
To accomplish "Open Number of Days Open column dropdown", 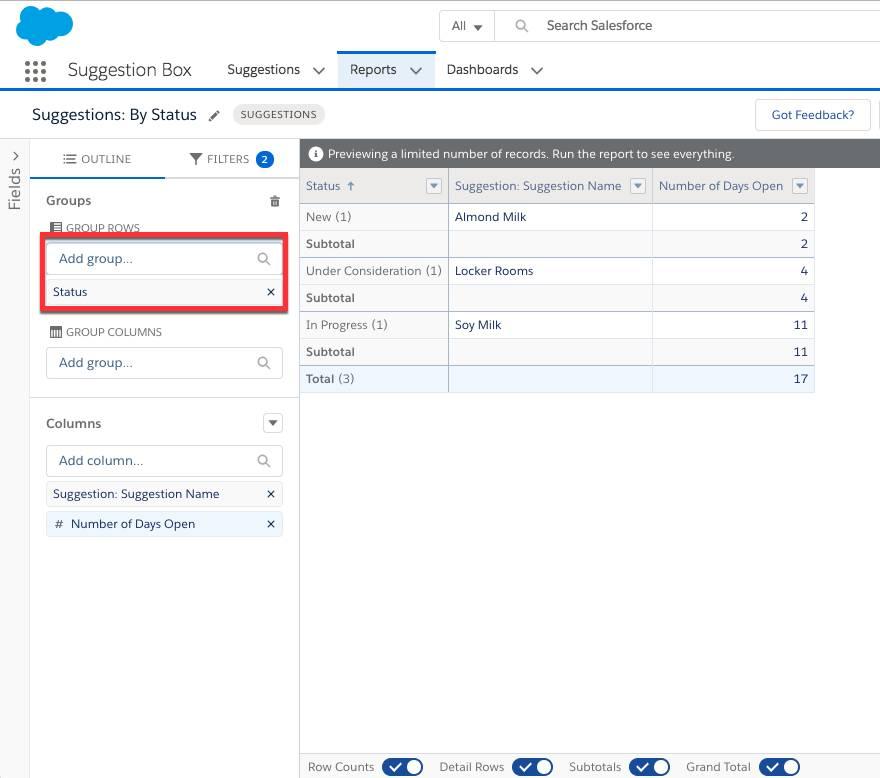I will [800, 186].
